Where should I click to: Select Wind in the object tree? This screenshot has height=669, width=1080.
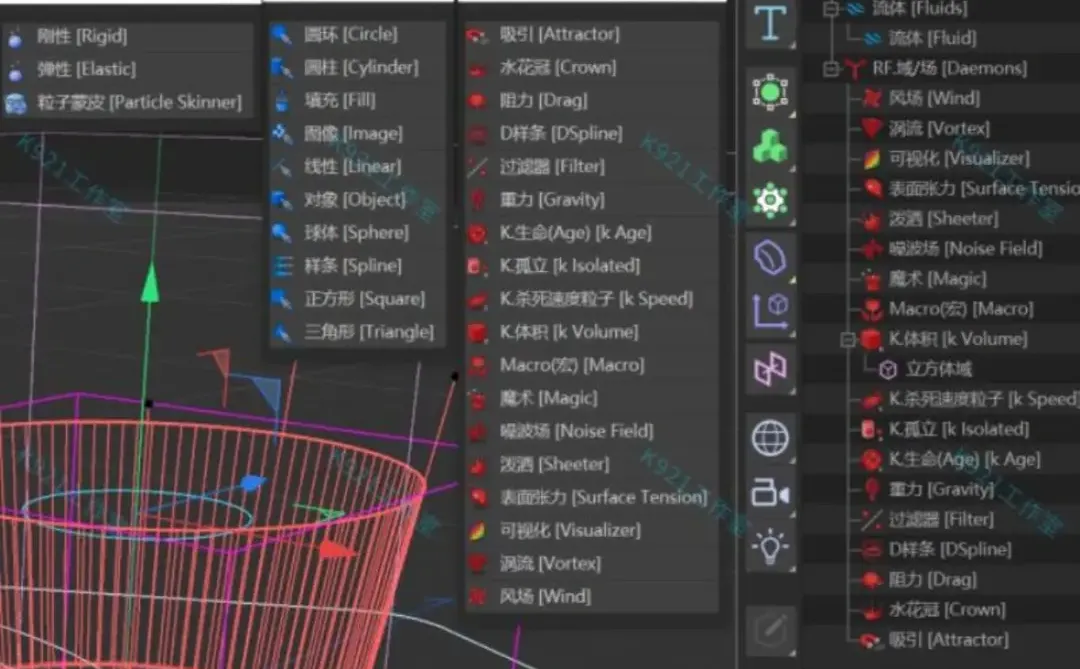[x=933, y=98]
